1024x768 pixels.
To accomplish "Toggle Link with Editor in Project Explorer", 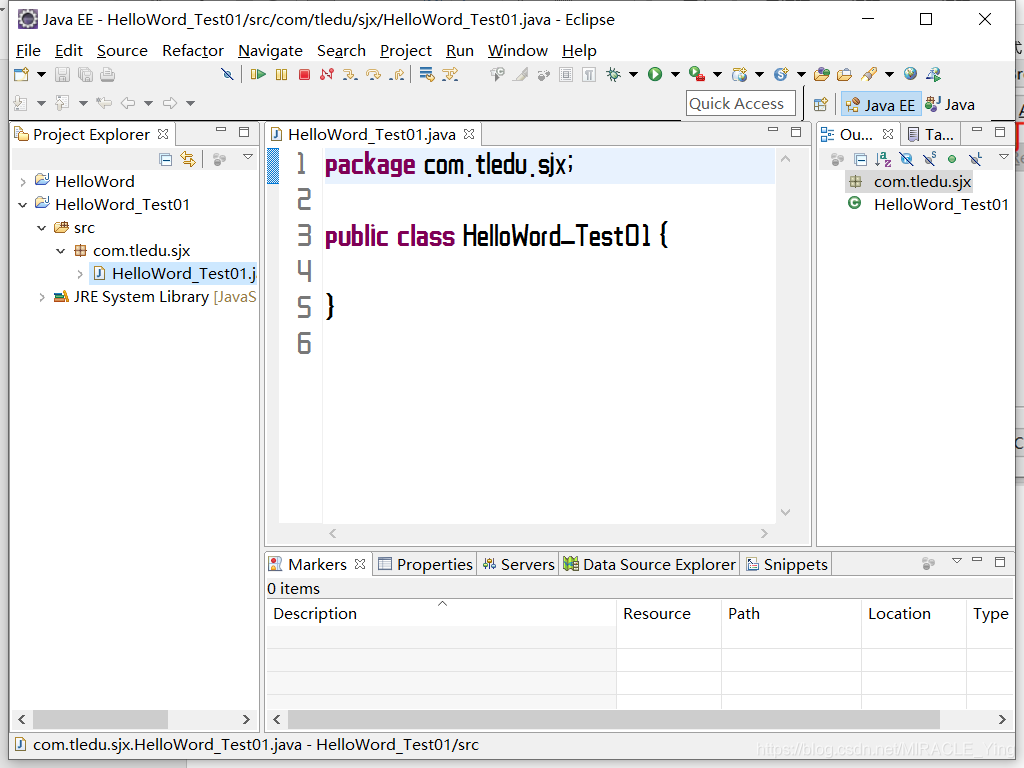I will [189, 159].
